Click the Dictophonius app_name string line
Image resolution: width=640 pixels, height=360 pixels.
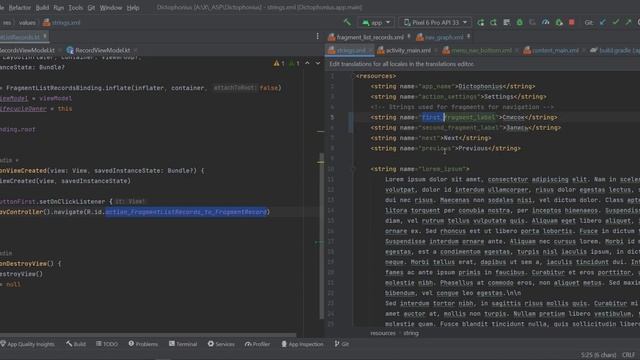[x=453, y=87]
